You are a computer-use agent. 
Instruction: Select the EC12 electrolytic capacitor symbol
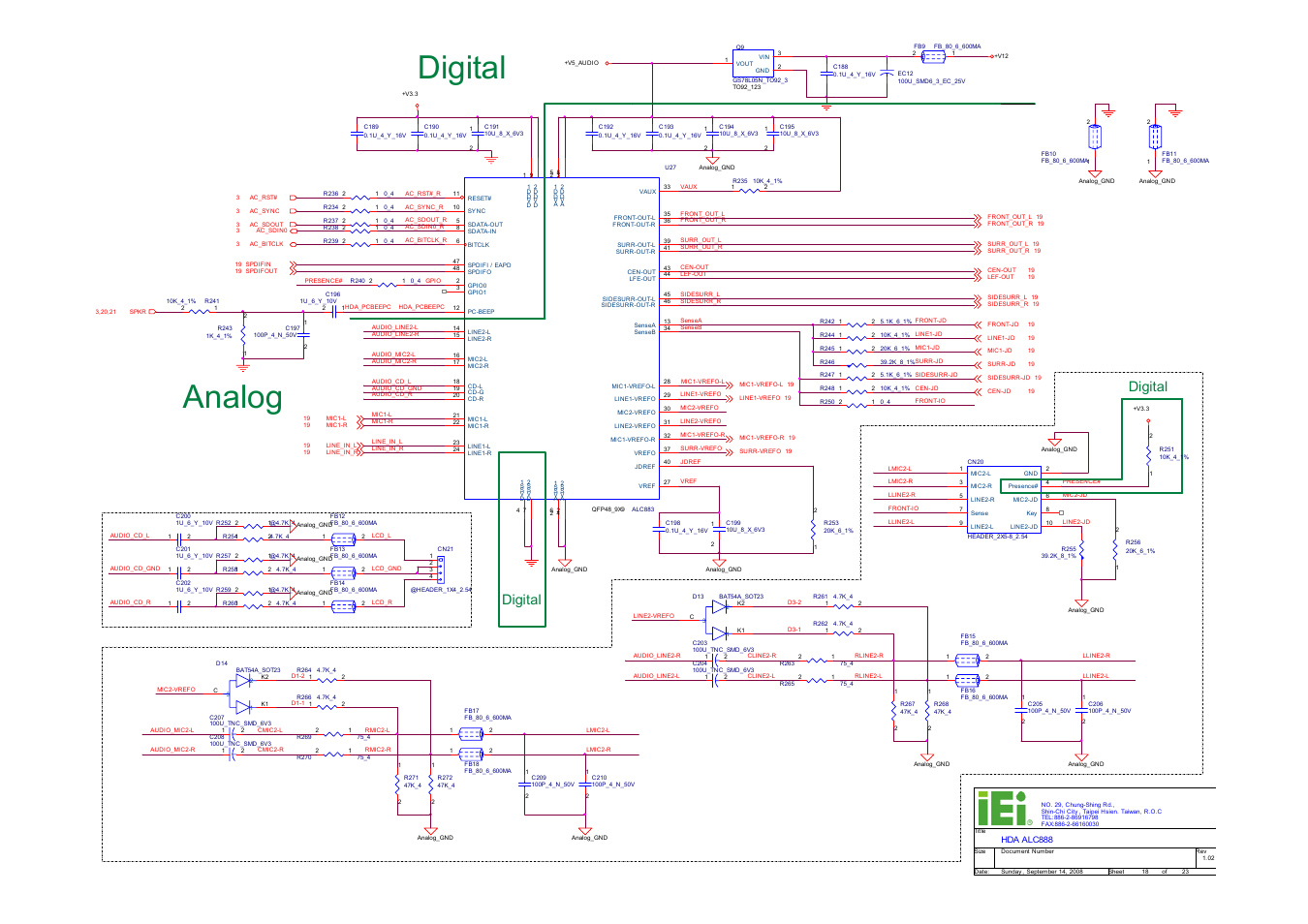(887, 74)
